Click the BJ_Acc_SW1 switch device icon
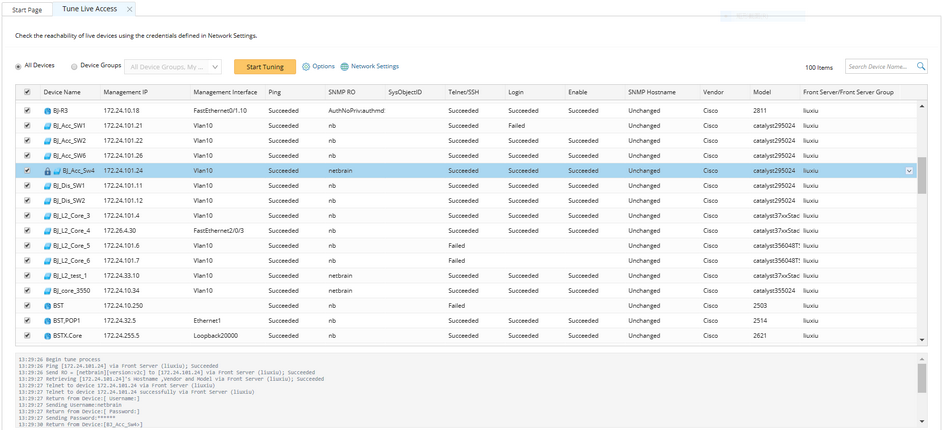 point(47,126)
